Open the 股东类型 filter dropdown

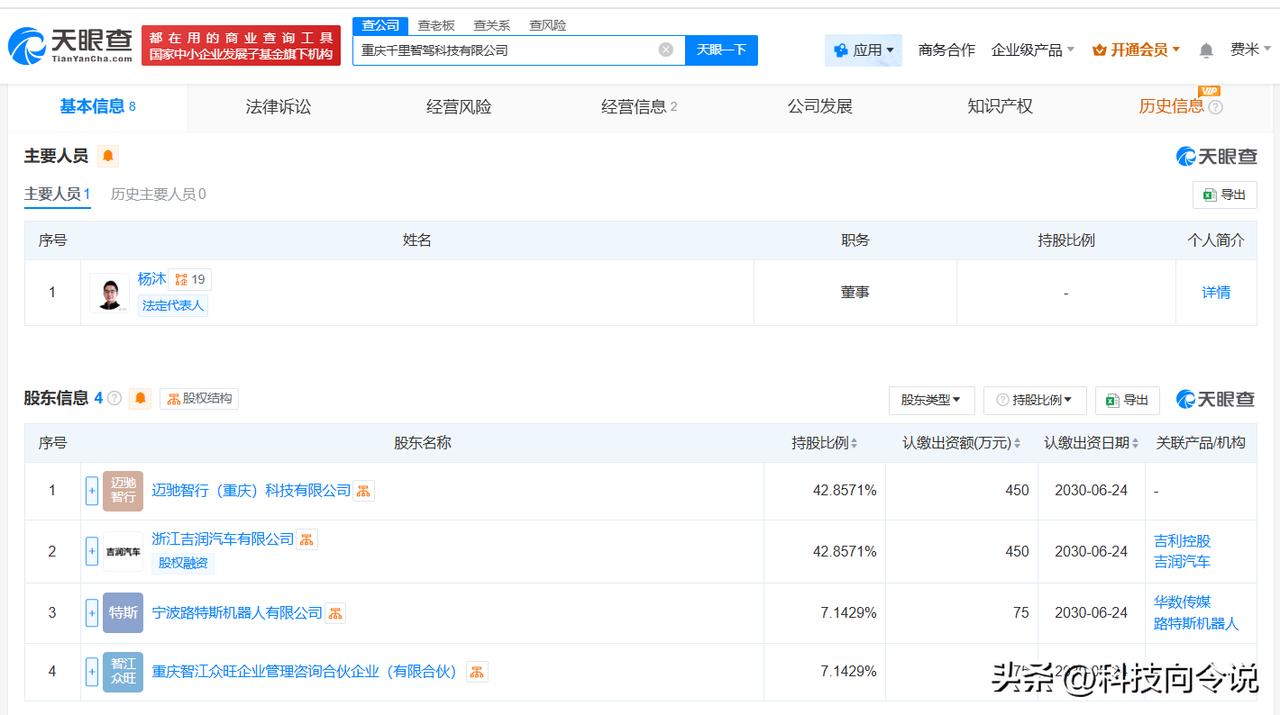[931, 400]
